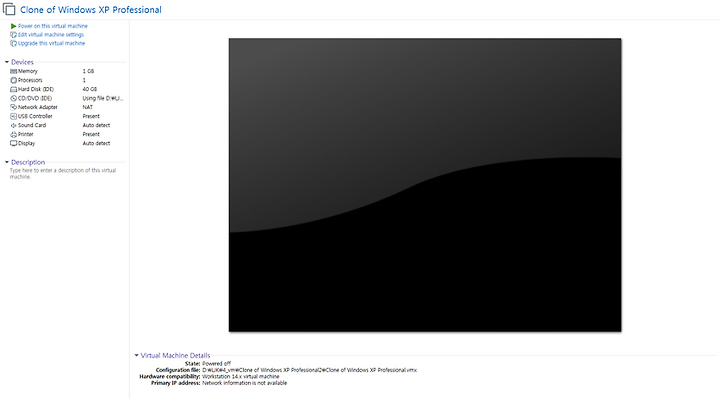The width and height of the screenshot is (720, 399).
Task: Click the Virtual Machine Details heading
Action: [175, 355]
